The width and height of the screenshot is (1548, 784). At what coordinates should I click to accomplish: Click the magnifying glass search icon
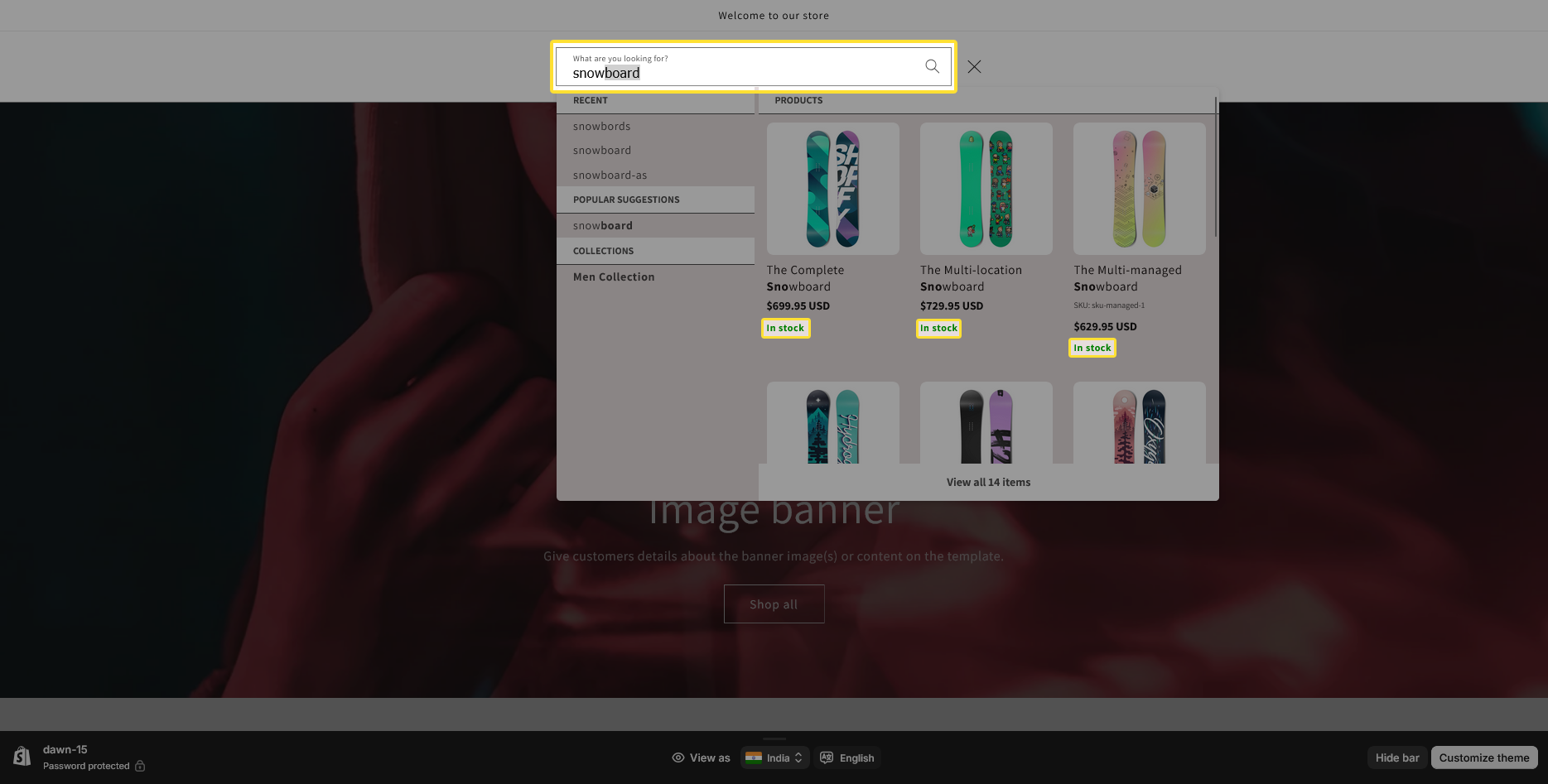(932, 66)
